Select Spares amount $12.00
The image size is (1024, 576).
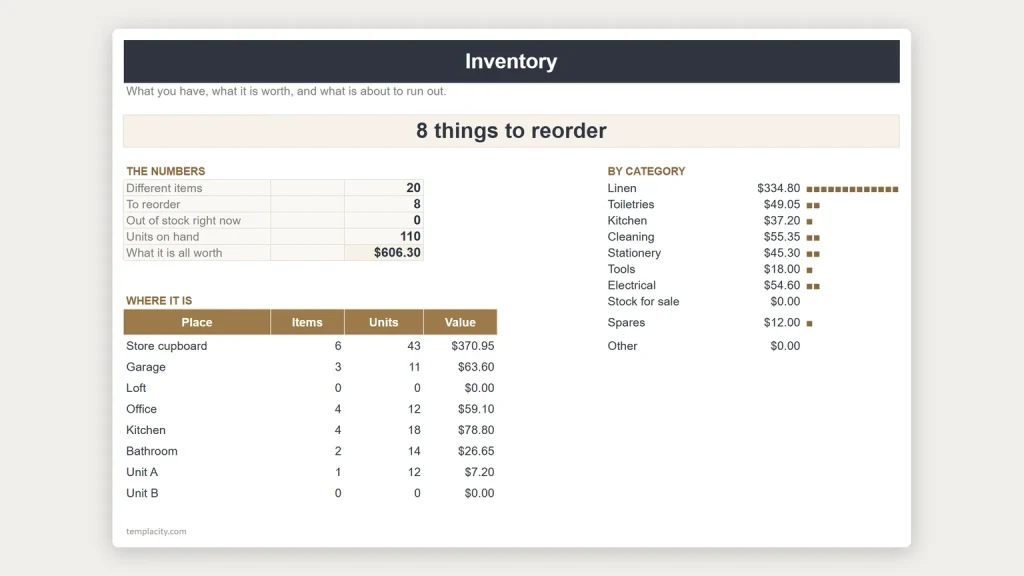click(x=782, y=323)
